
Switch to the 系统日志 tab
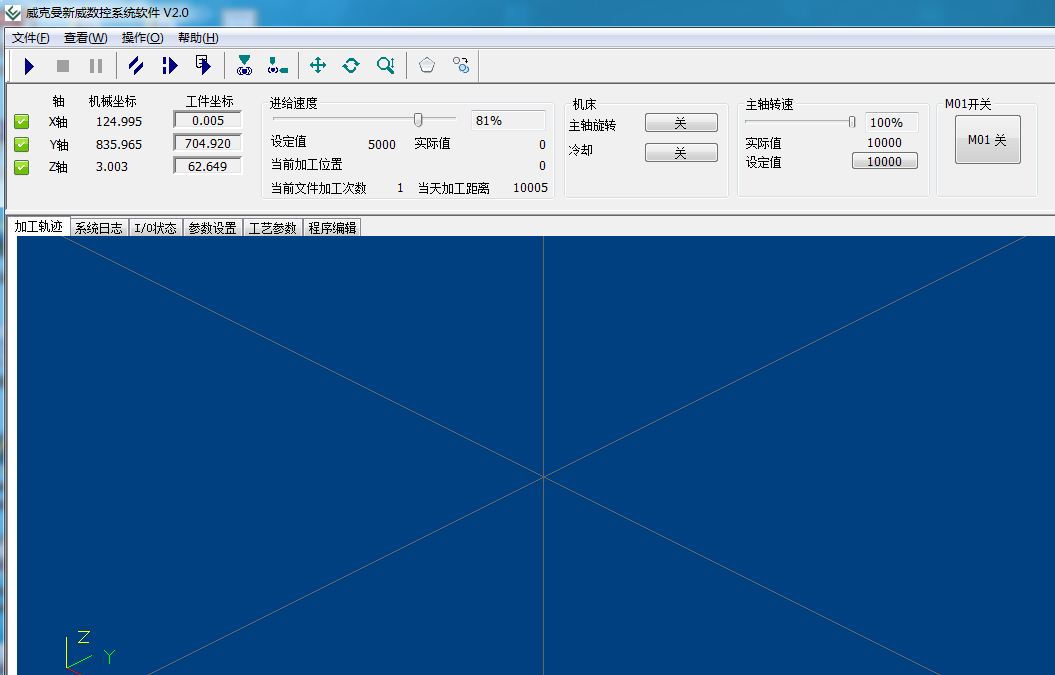point(99,228)
